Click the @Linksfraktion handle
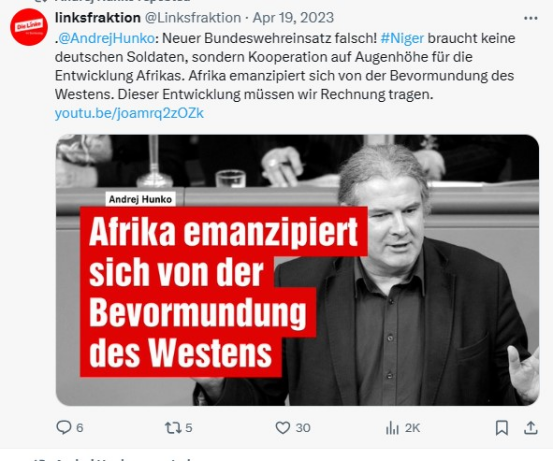Viewport: 554px width, 462px height. click(193, 17)
